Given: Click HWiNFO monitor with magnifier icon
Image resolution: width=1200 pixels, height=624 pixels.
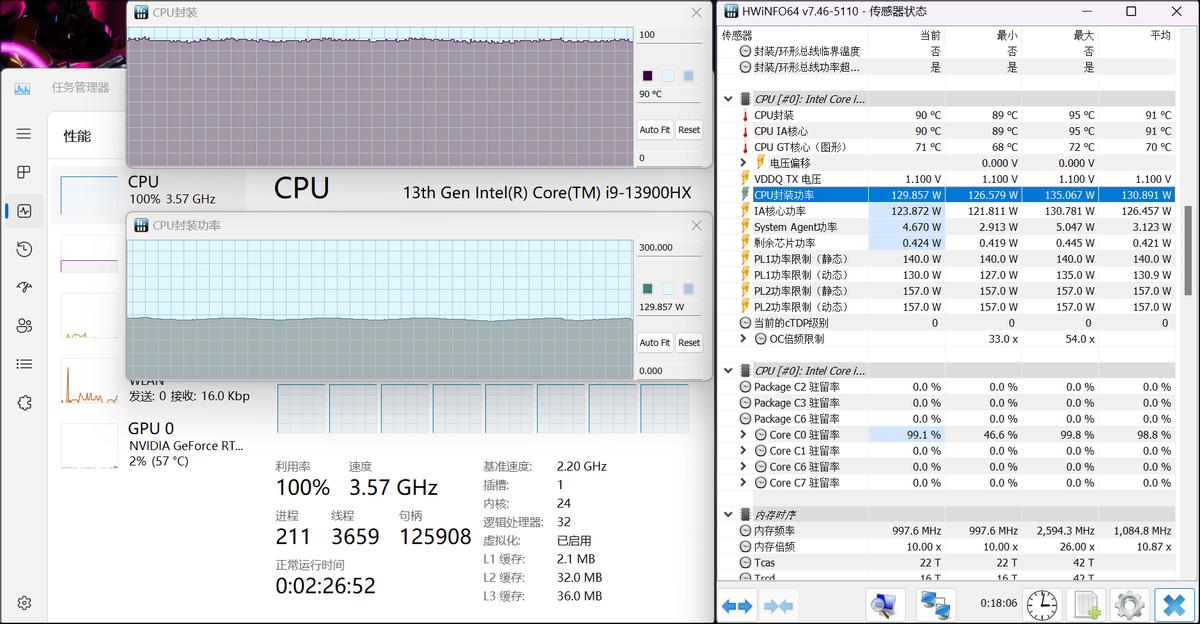Looking at the screenshot, I should [x=885, y=605].
